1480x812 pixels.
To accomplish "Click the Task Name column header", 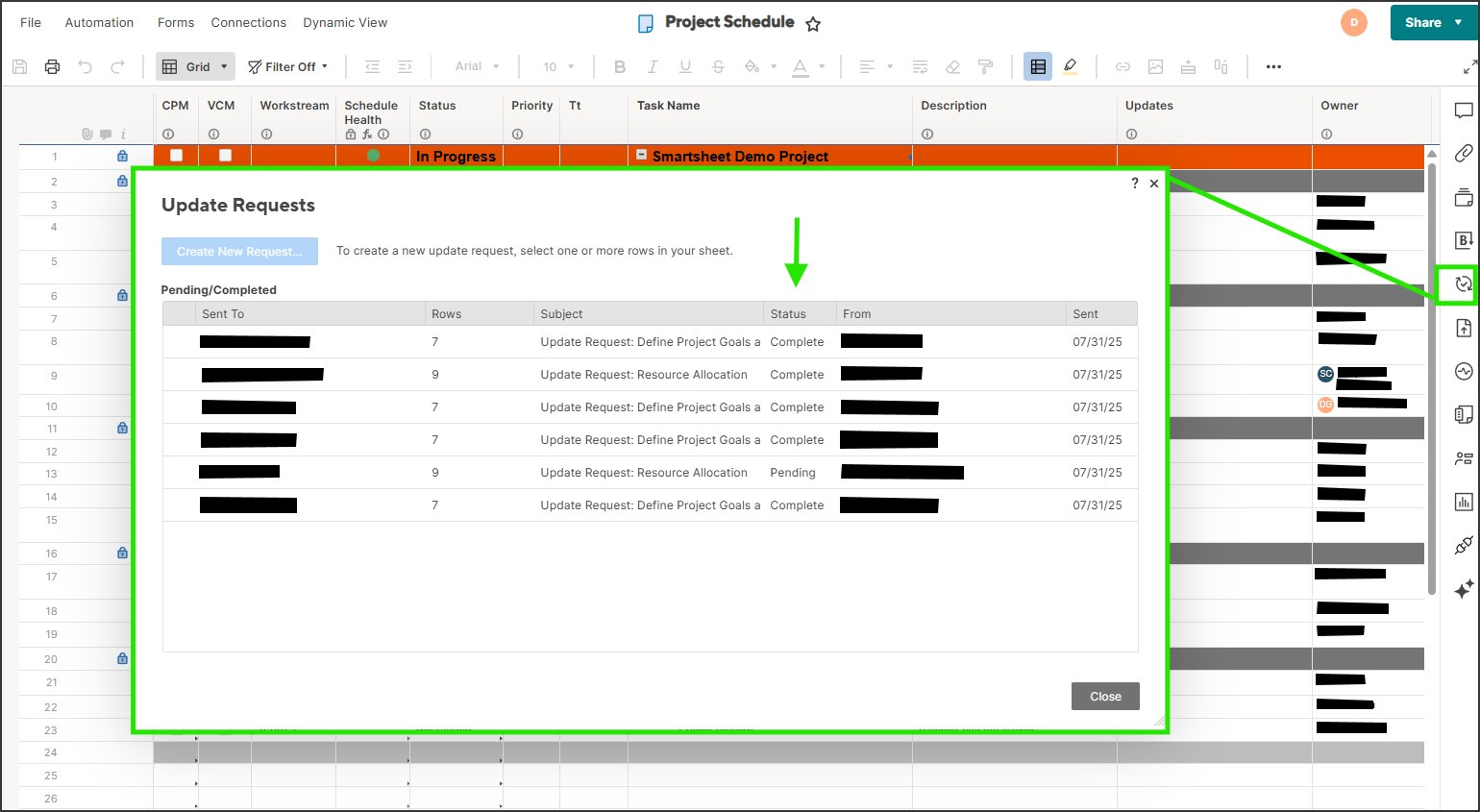I will (669, 106).
